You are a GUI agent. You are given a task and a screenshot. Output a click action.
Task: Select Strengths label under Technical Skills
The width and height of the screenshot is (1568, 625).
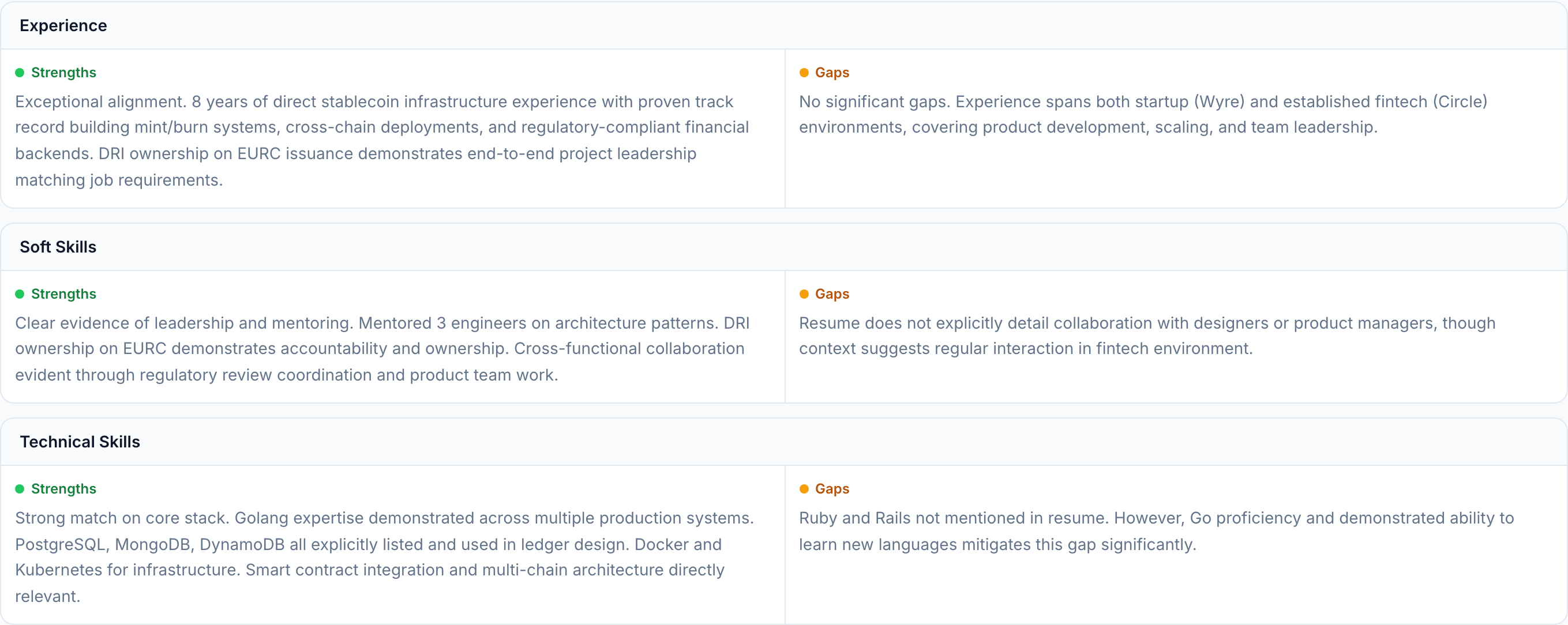point(63,490)
